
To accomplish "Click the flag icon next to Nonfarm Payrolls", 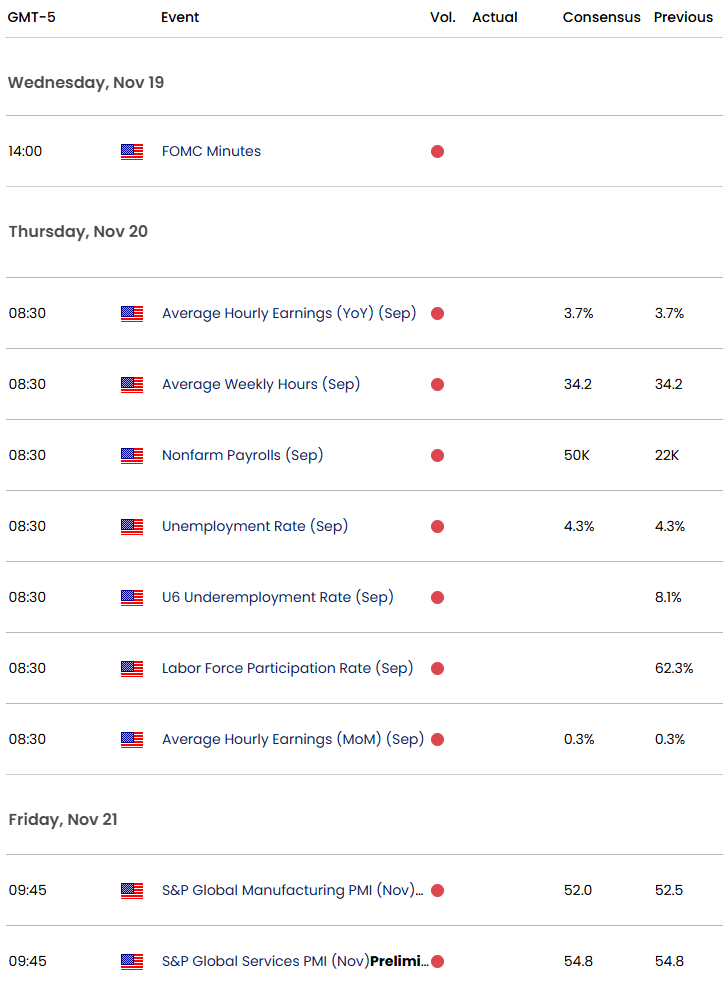I will click(x=132, y=456).
